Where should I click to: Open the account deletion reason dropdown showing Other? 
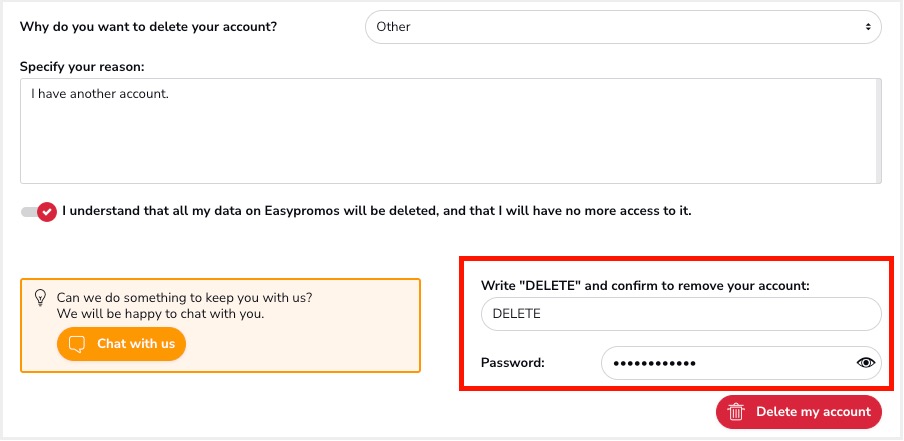click(x=623, y=27)
